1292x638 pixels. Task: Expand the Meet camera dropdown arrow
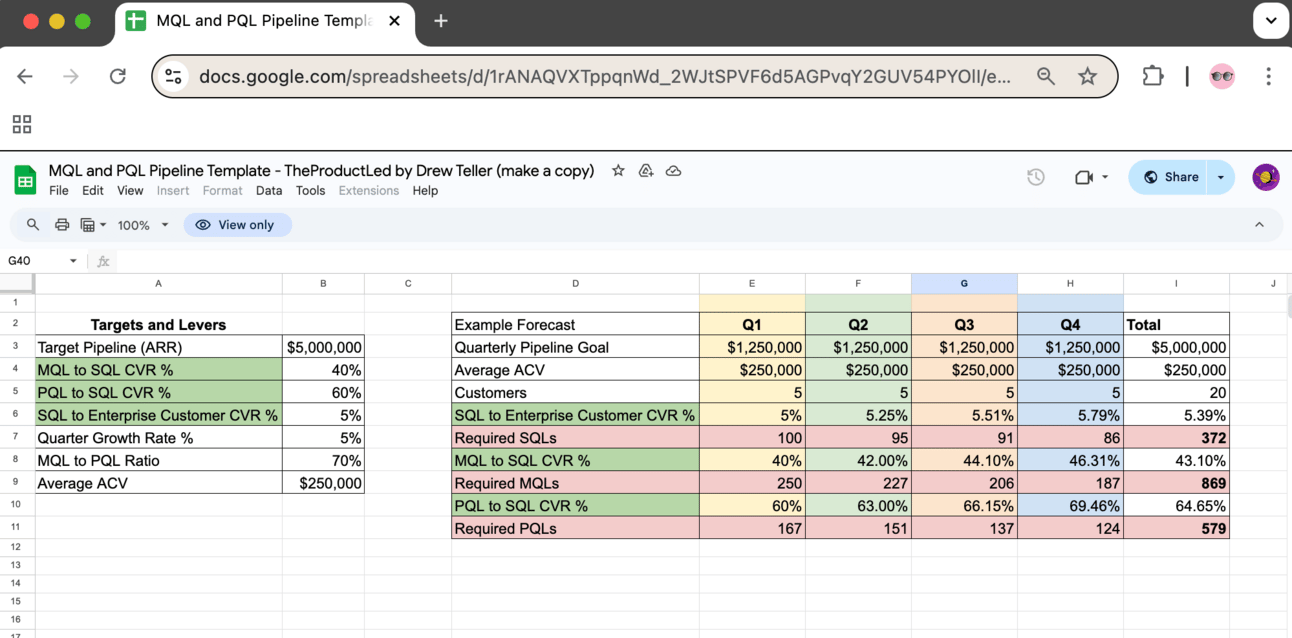point(1105,177)
